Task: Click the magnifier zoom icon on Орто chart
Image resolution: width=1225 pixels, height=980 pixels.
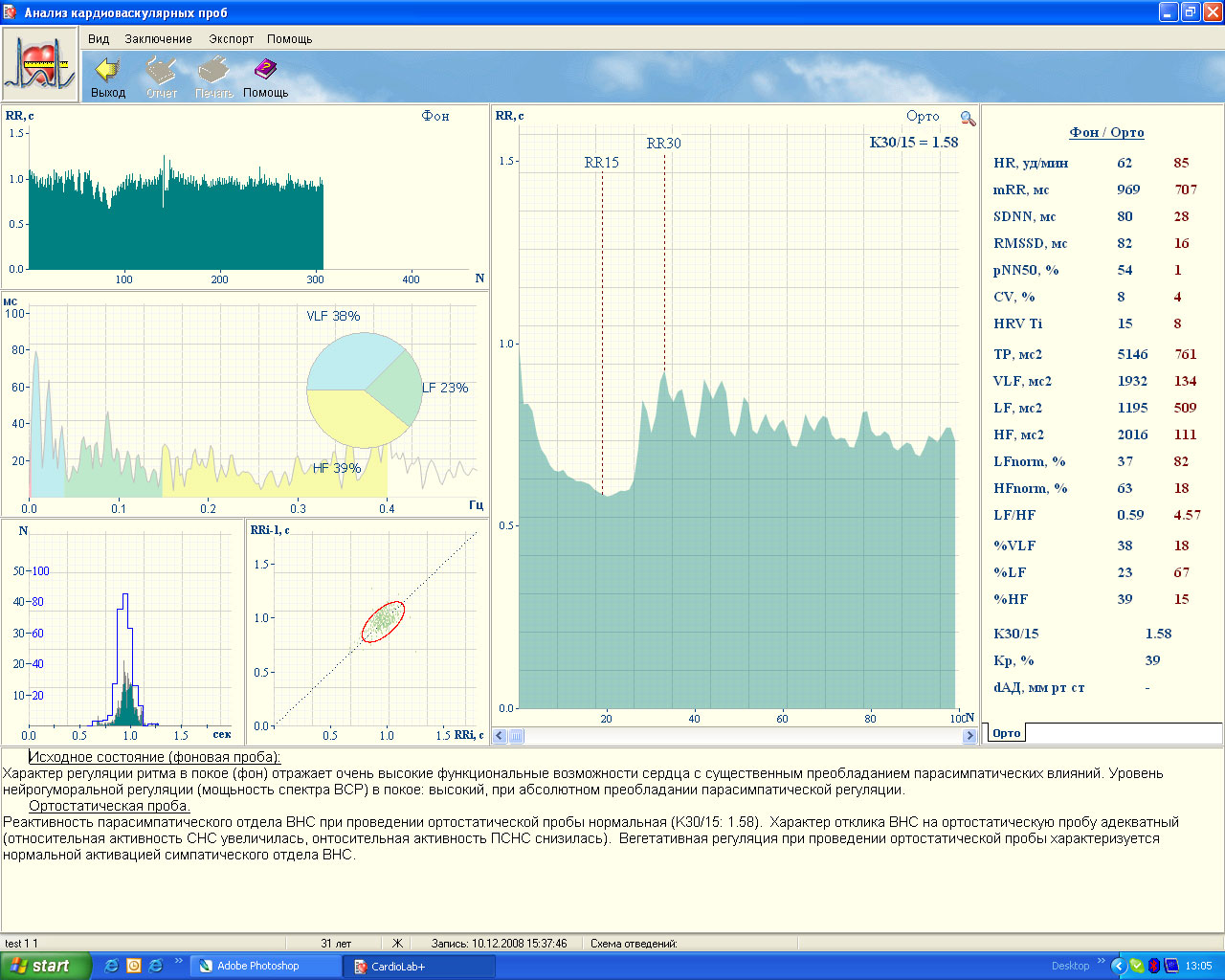Action: point(968,119)
